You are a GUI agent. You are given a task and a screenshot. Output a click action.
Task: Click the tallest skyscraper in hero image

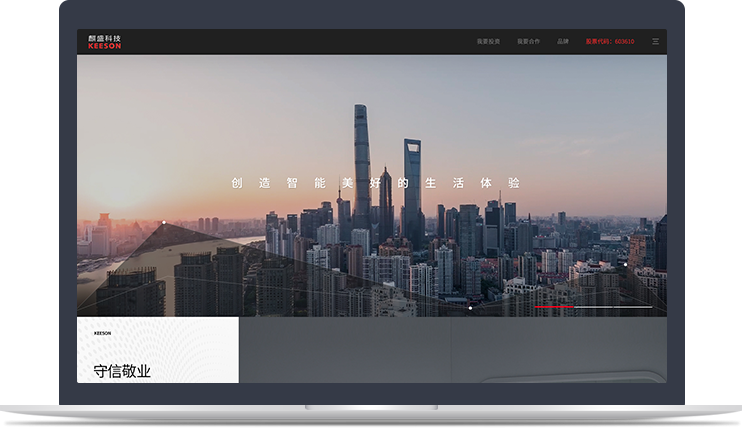point(361,160)
